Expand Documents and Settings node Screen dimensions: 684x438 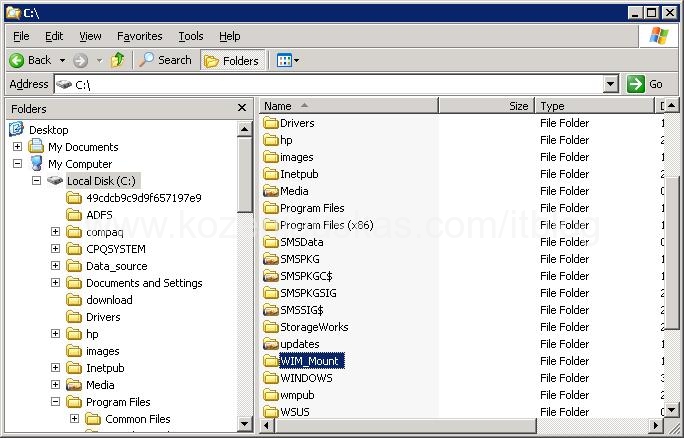coord(55,283)
